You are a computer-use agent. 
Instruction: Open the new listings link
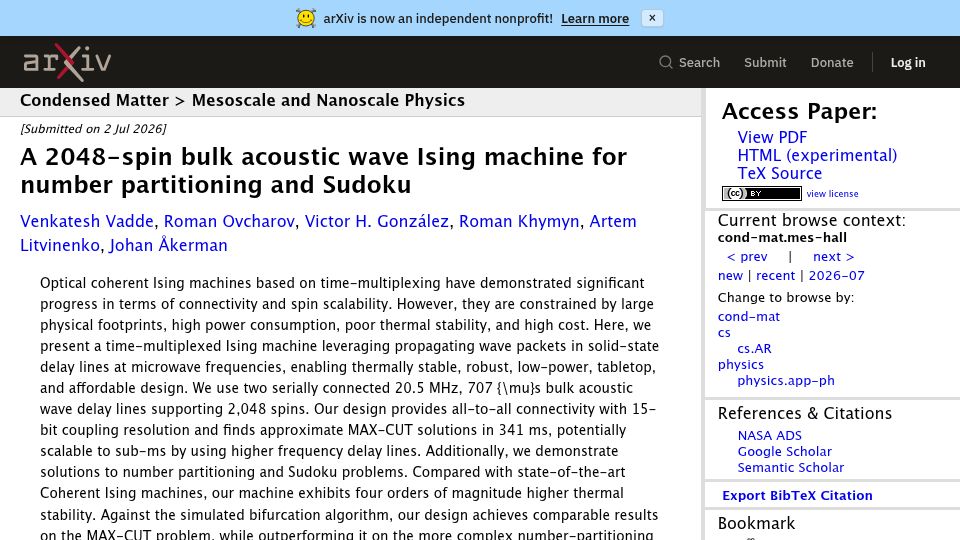coord(730,276)
